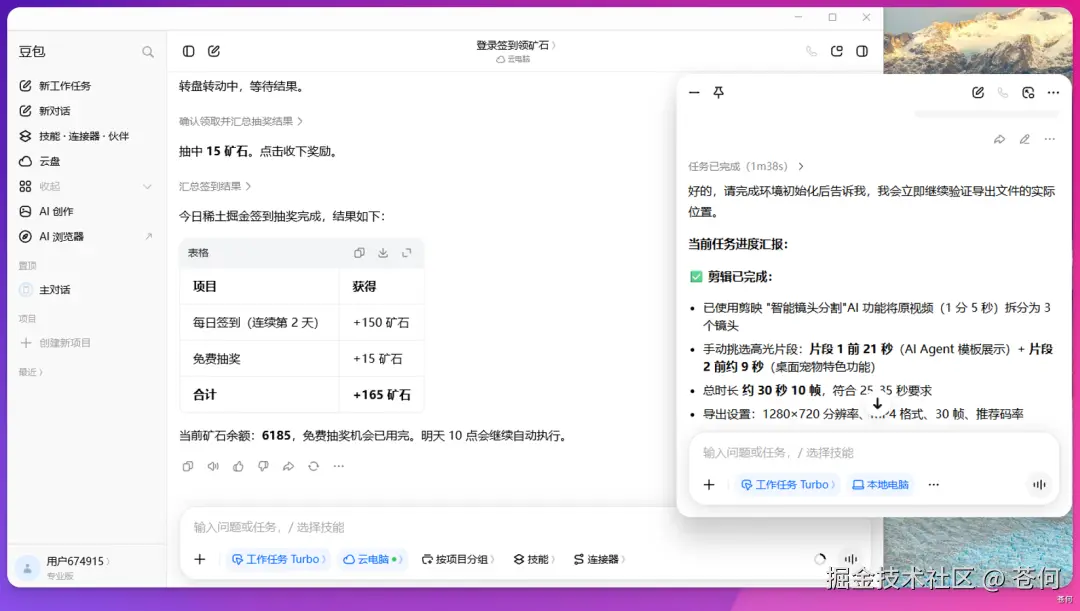The width and height of the screenshot is (1080, 611).
Task: Click the more options icon in floating message actions
Action: [1049, 139]
